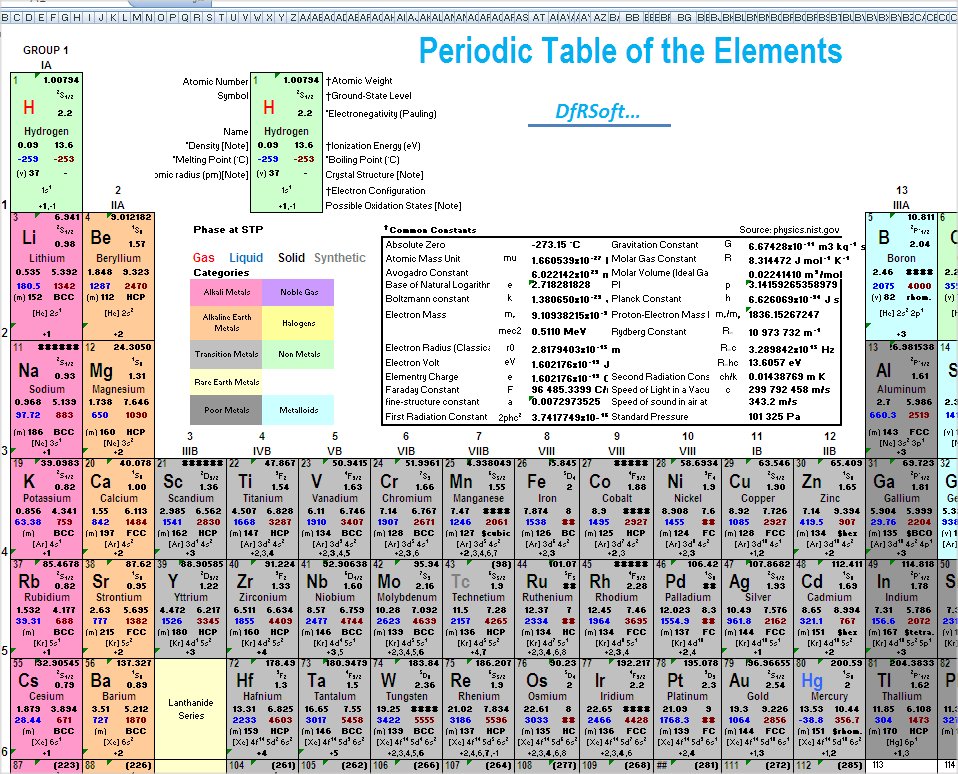Screen dimensions: 958x774
Task: Select the '0.5110 MeV' value cell
Action: point(558,331)
